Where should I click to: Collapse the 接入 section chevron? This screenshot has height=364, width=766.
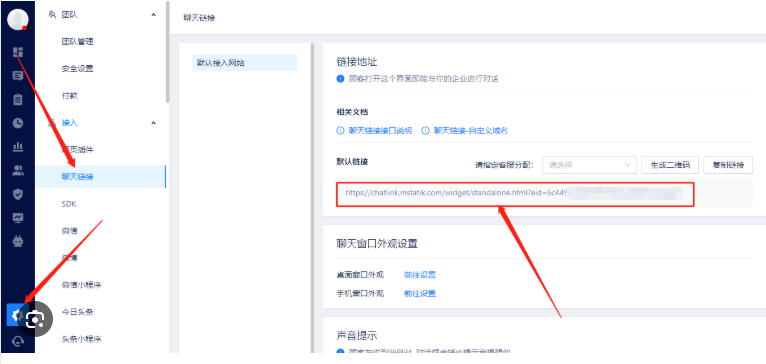click(153, 123)
